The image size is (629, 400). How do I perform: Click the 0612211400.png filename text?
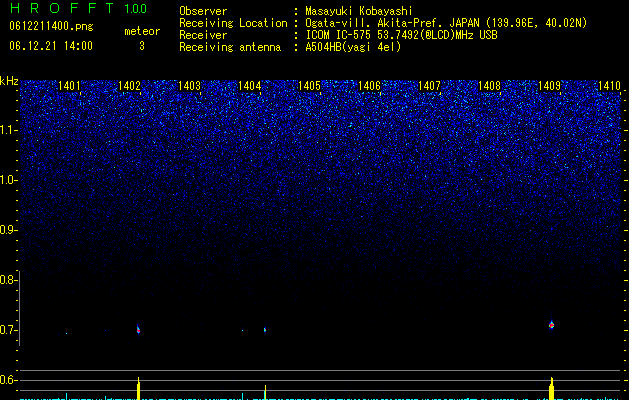tap(51, 26)
